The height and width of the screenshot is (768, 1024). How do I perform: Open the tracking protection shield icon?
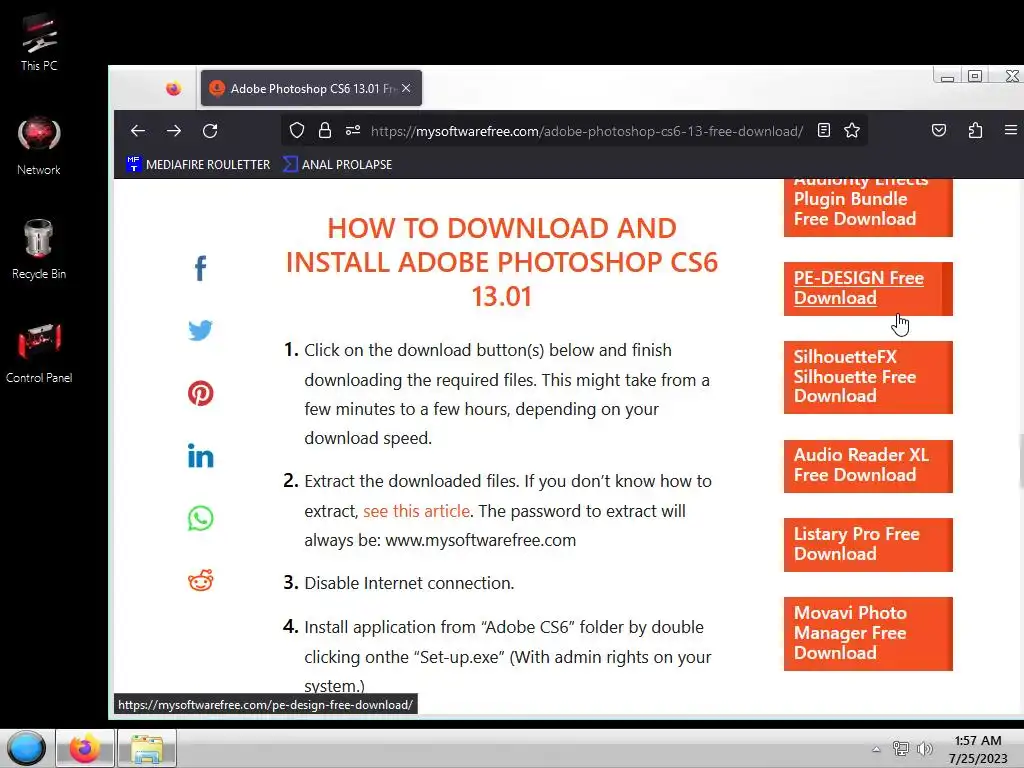297,131
